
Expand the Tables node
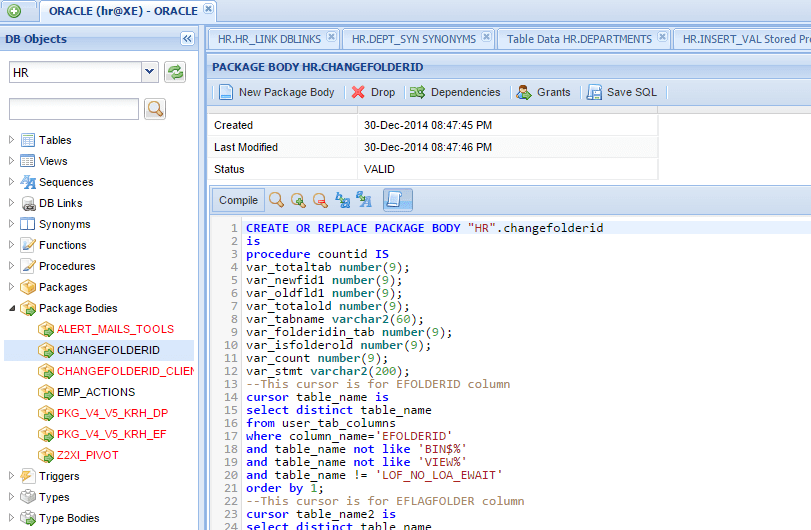11,140
